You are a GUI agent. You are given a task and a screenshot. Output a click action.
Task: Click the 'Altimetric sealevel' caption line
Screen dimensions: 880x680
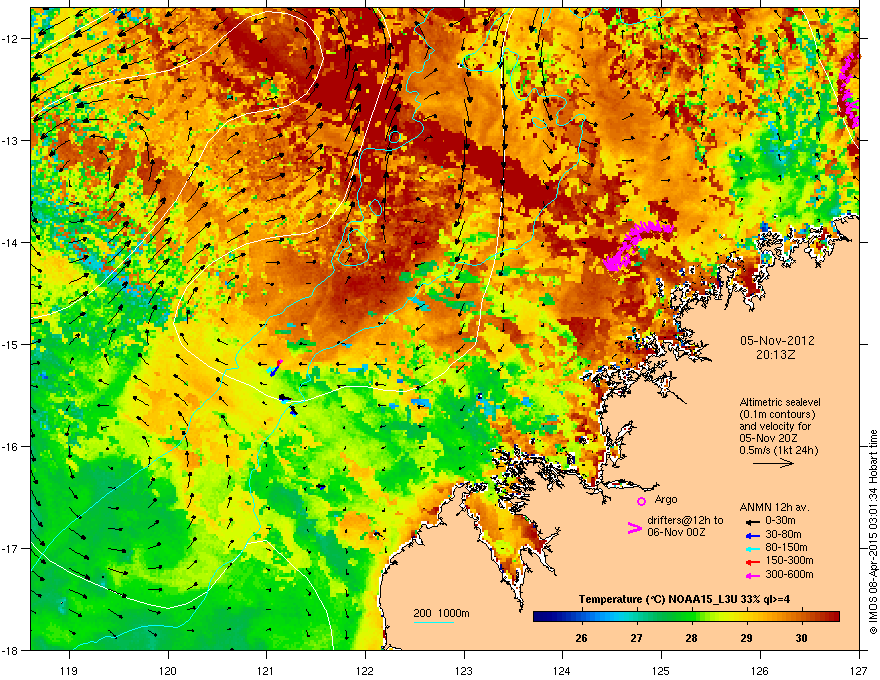tap(780, 402)
